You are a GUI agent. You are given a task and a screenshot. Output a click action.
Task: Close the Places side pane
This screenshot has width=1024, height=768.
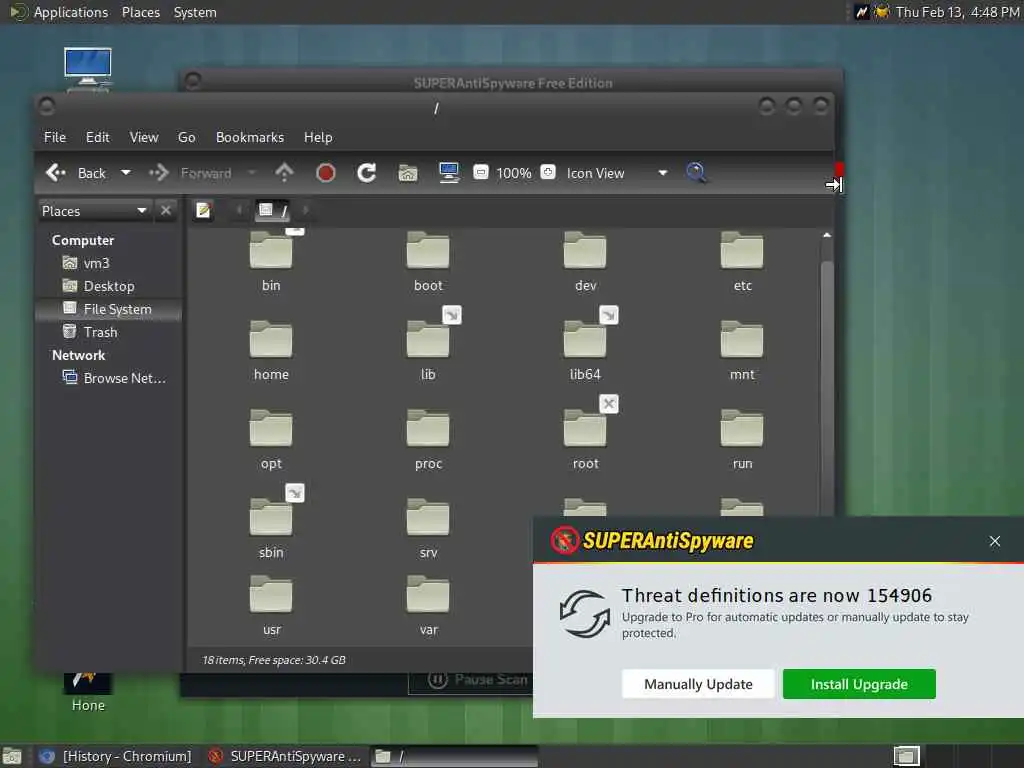tap(166, 210)
